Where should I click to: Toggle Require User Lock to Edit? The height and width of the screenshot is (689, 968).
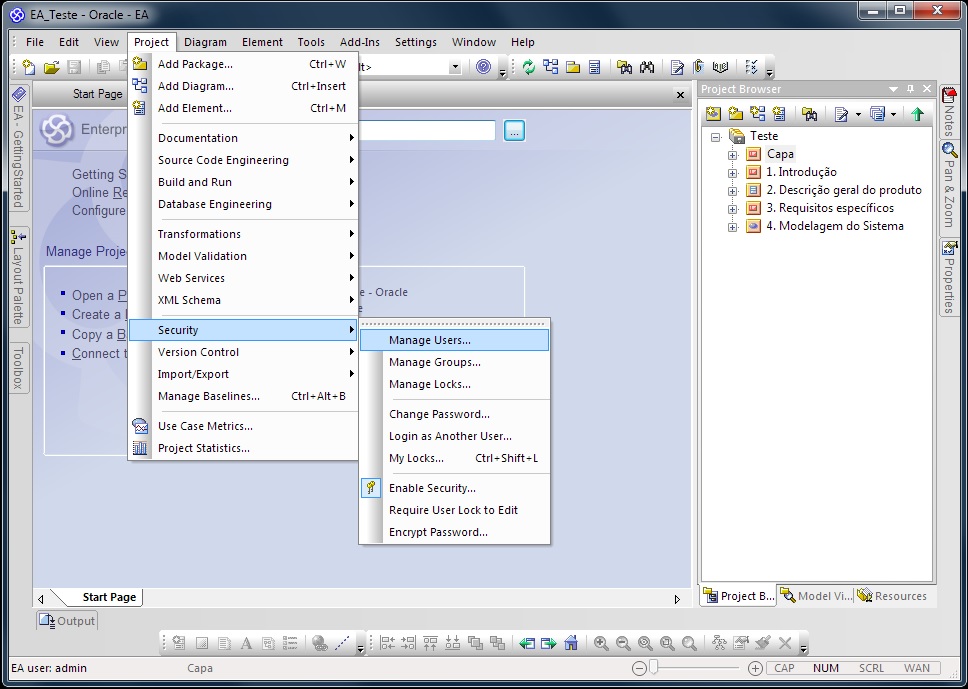click(453, 511)
